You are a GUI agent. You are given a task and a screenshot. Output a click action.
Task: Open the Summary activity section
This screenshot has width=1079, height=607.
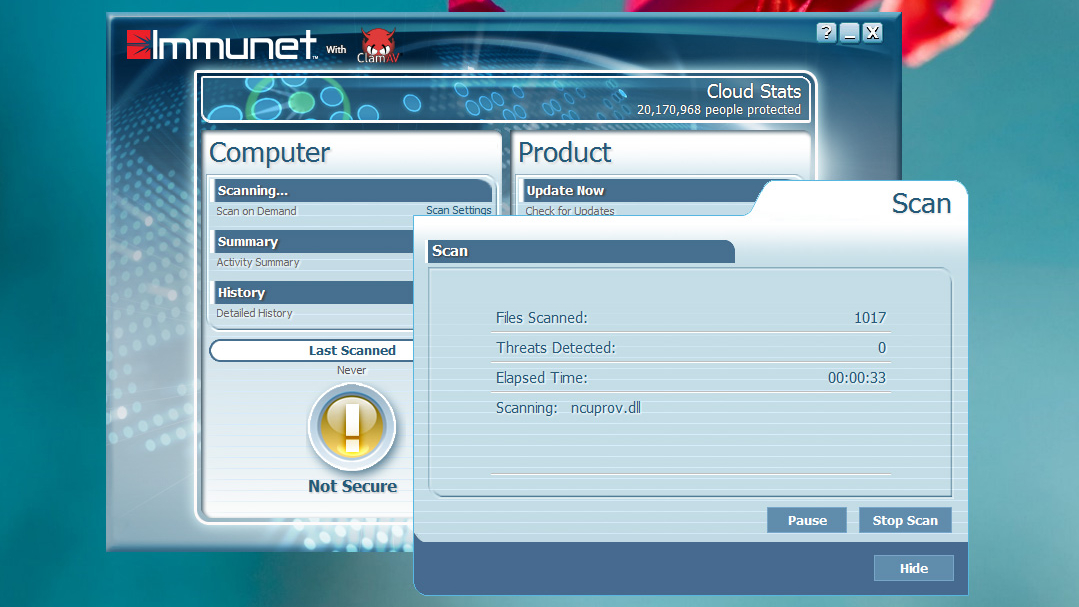pyautogui.click(x=313, y=242)
